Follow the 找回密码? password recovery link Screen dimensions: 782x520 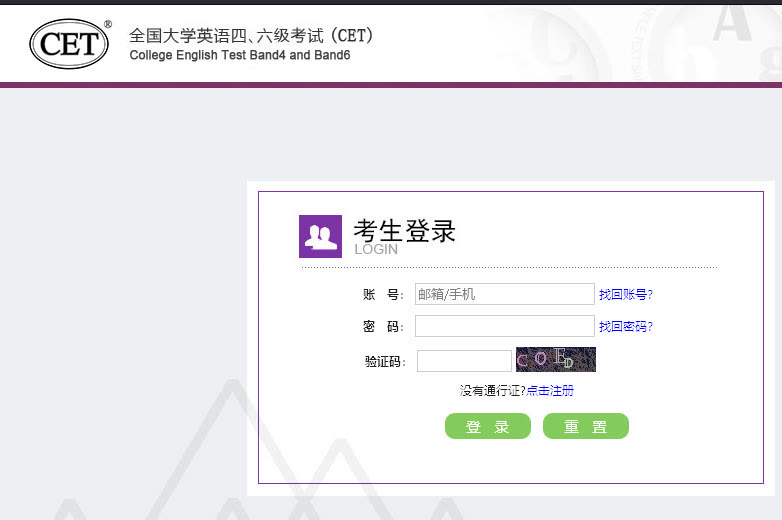(x=625, y=326)
